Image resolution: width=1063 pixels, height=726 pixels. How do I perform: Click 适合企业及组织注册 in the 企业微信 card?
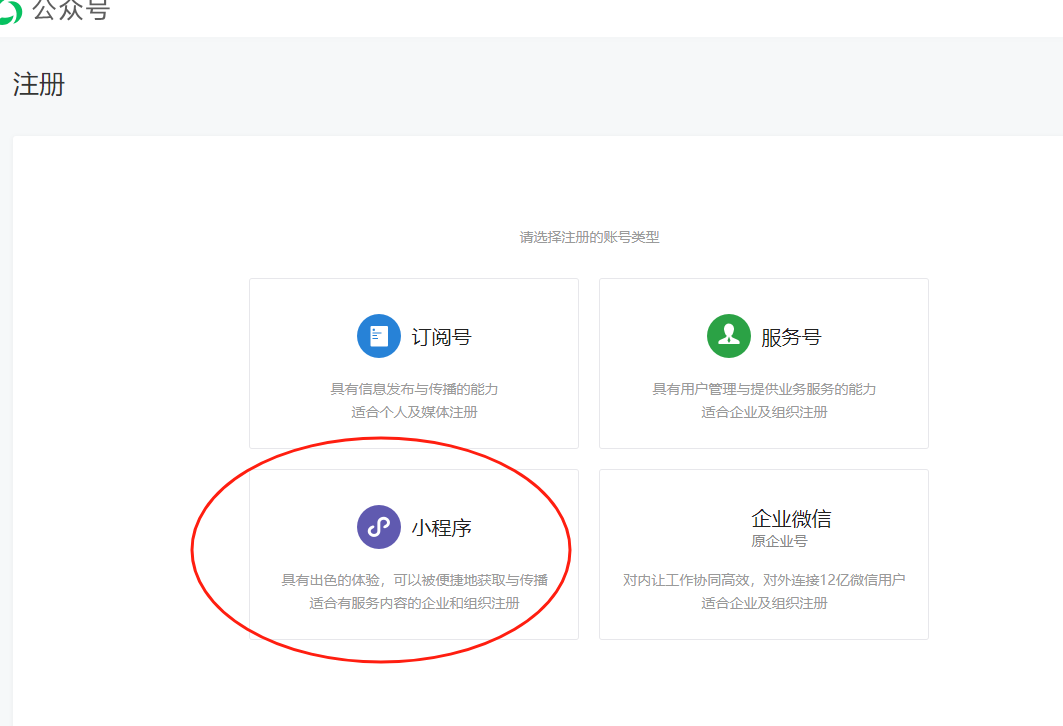[x=764, y=603]
